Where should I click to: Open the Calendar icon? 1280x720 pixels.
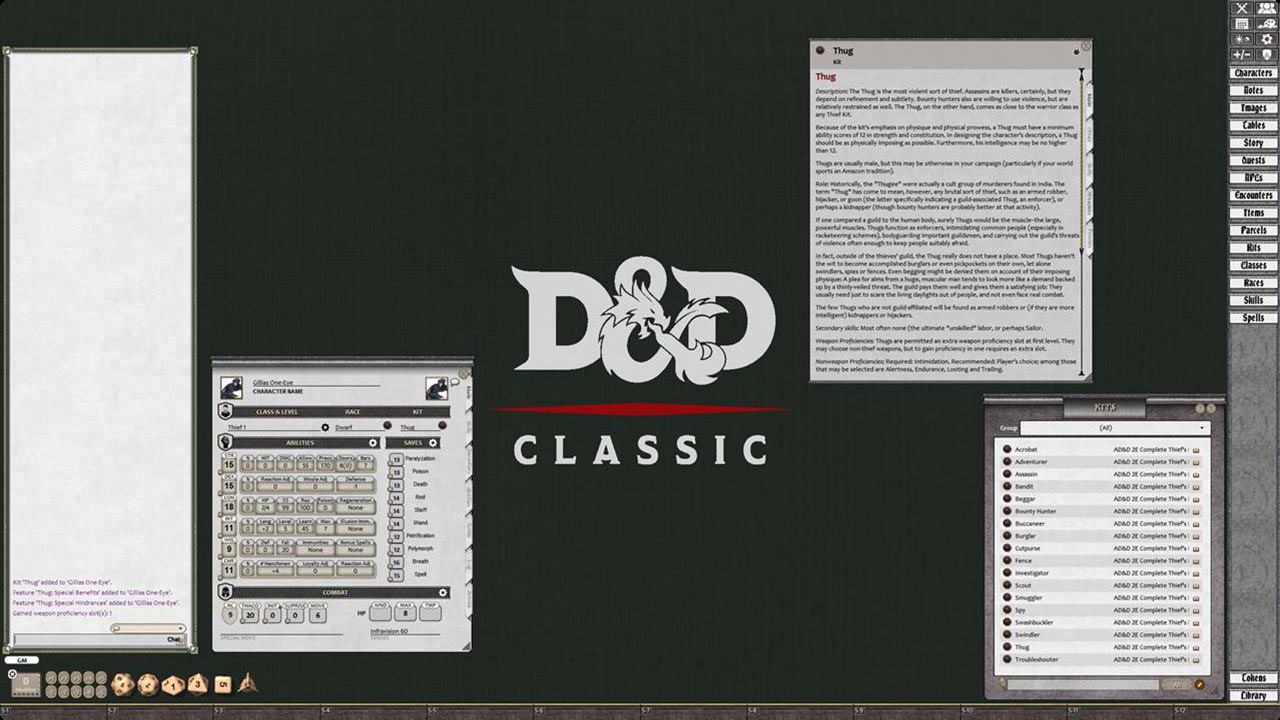1242,23
